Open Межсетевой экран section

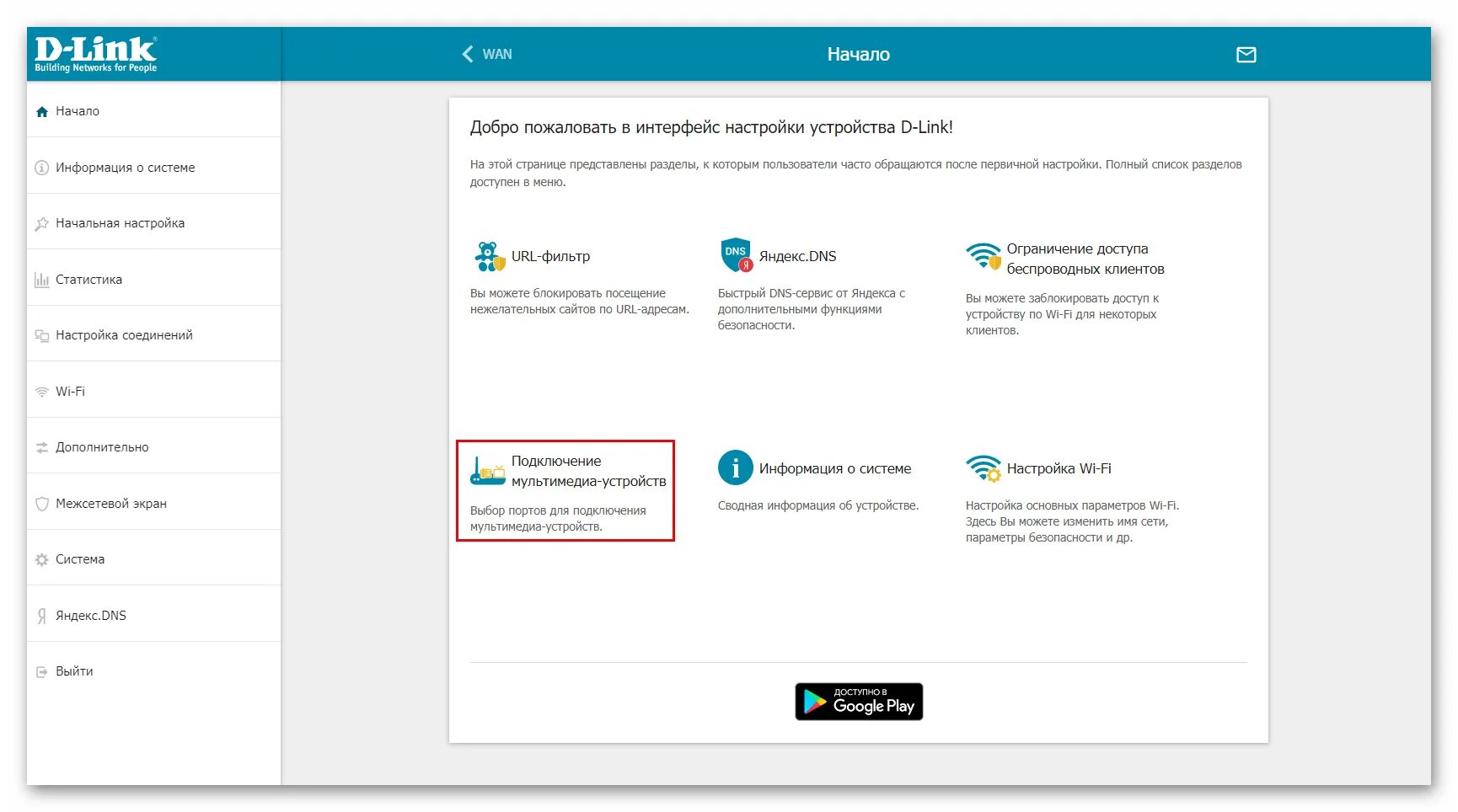153,504
